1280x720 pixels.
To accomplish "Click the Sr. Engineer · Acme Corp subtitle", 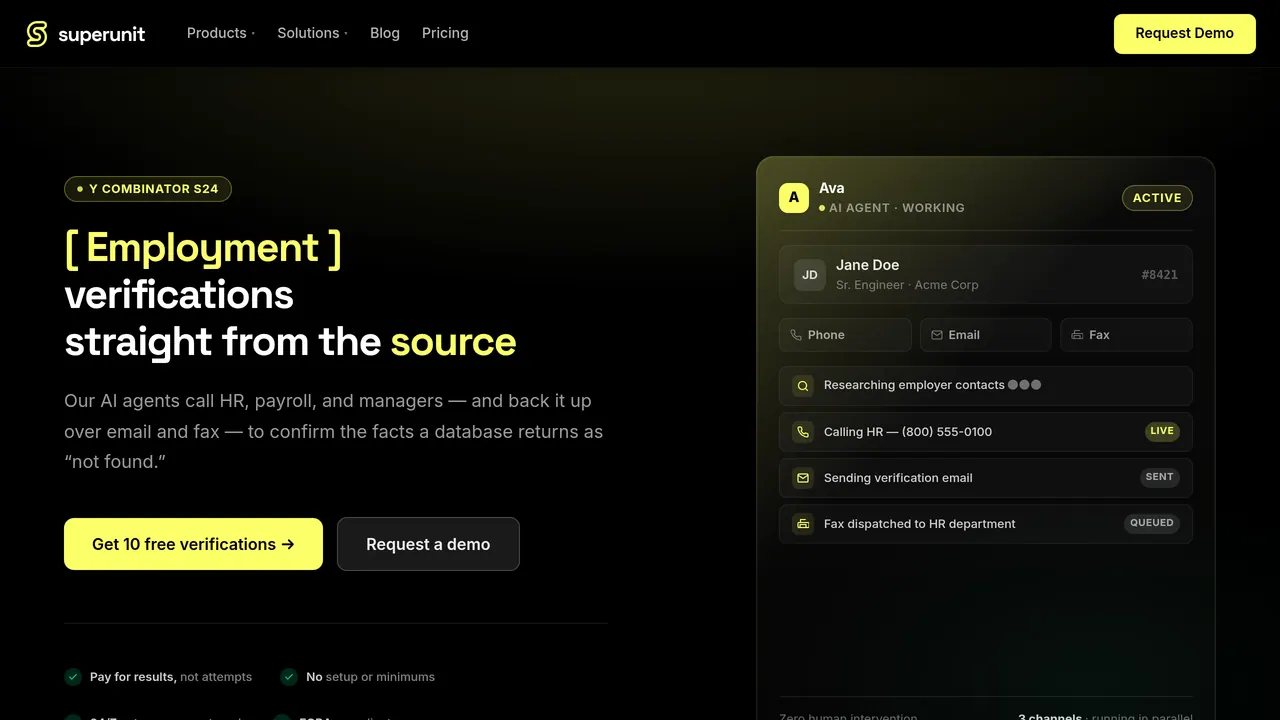I will pyautogui.click(x=907, y=285).
